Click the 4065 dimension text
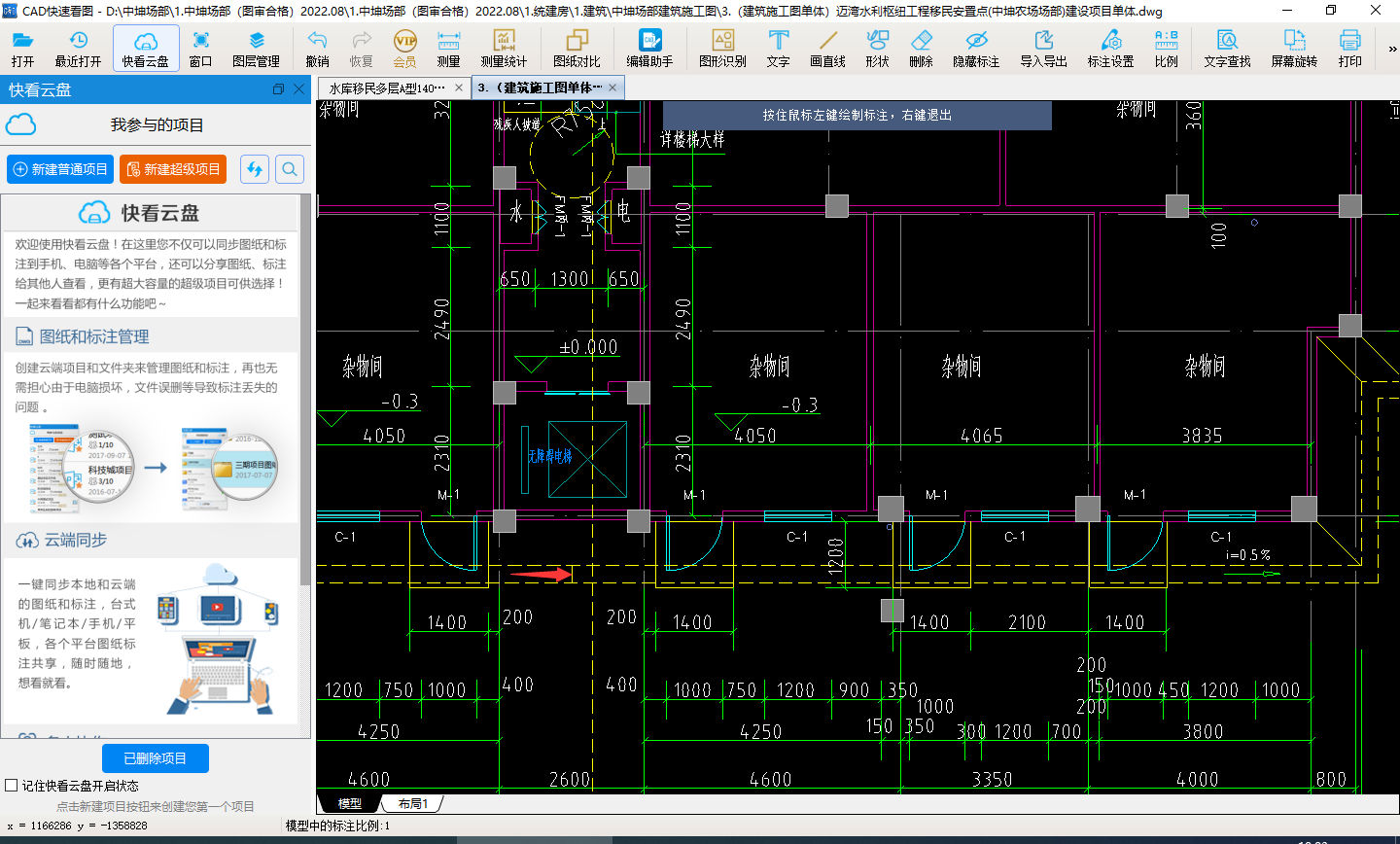This screenshot has width=1400, height=844. (982, 436)
